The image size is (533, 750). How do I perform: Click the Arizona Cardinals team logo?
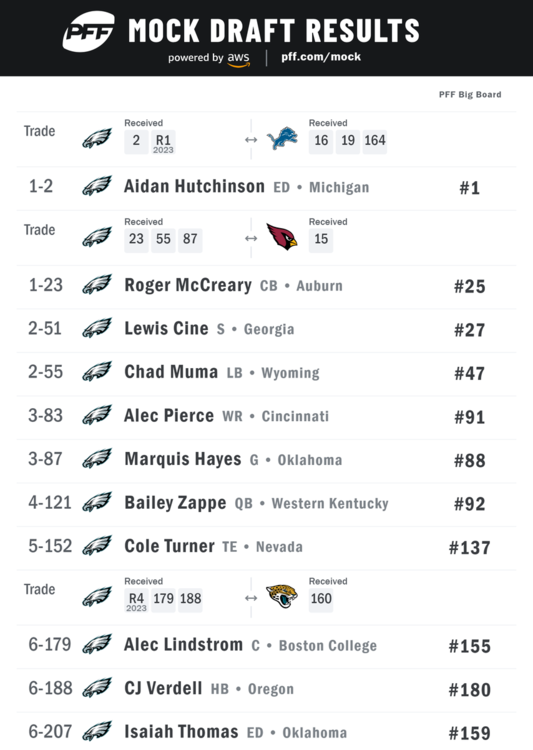click(x=282, y=236)
